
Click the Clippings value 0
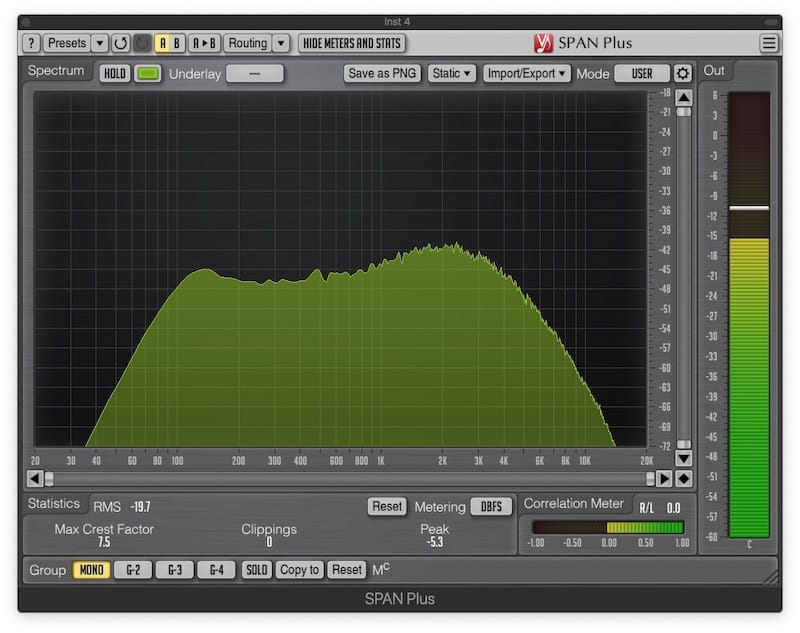coord(269,542)
